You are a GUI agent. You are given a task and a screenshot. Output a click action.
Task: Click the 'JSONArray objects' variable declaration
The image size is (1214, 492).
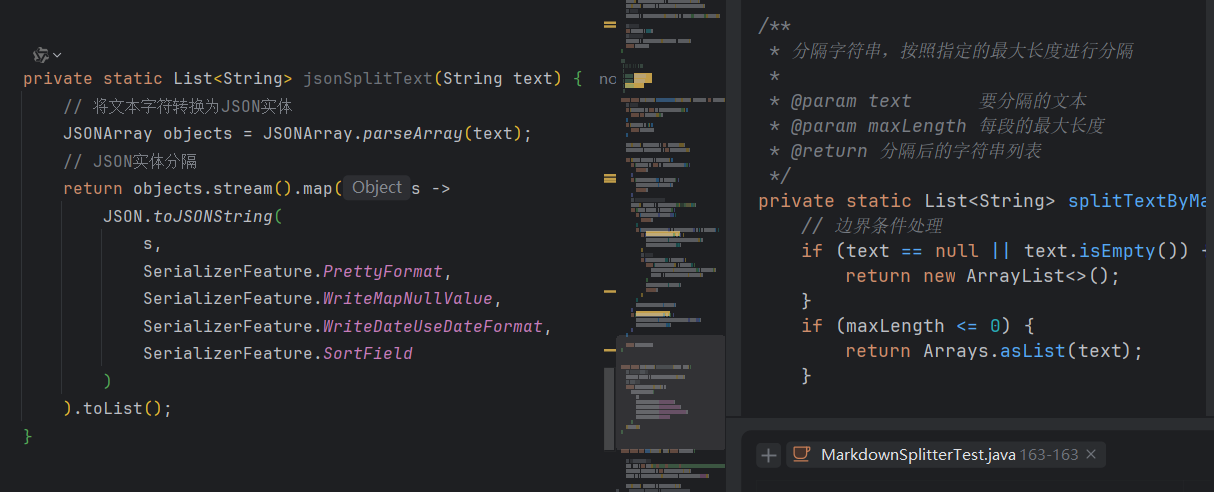147,134
